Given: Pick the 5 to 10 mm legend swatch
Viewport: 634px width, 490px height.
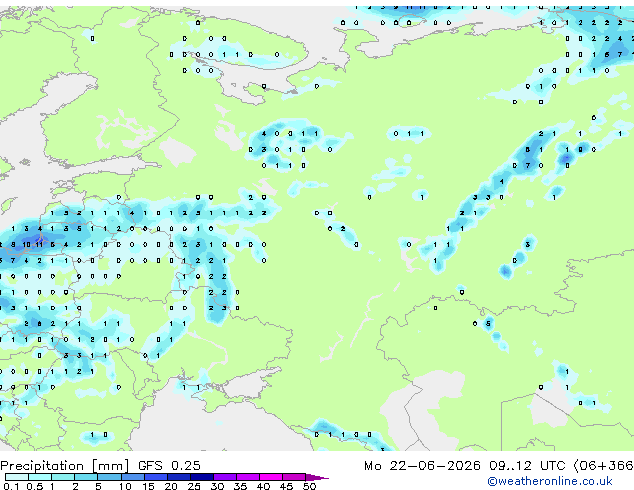Looking at the screenshot, I should coord(110,477).
